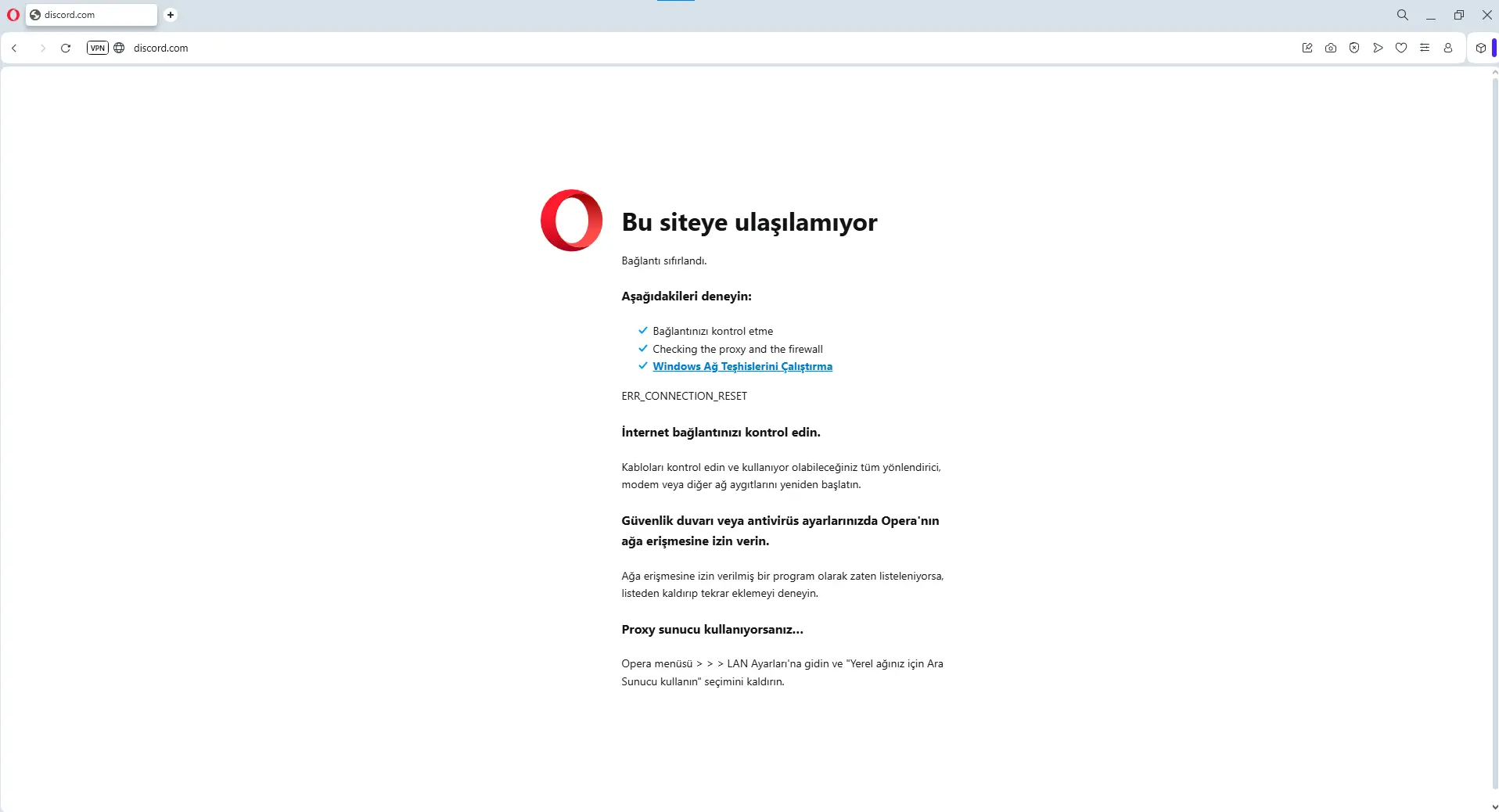Select the discord.com tab
This screenshot has width=1499, height=812.
[x=92, y=15]
